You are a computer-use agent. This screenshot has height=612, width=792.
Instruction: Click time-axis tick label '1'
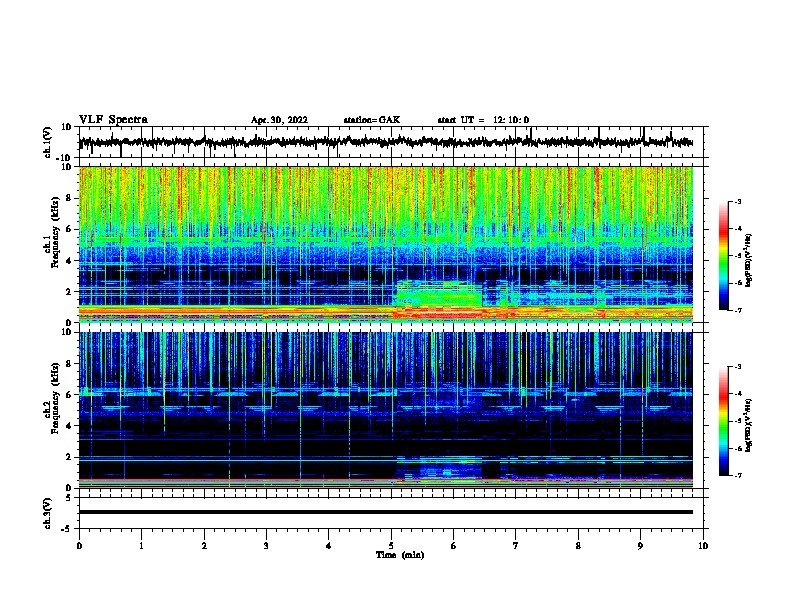tap(141, 545)
